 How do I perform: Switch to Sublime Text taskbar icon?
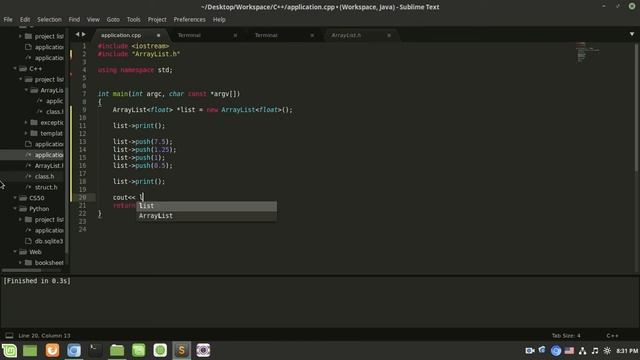click(181, 350)
